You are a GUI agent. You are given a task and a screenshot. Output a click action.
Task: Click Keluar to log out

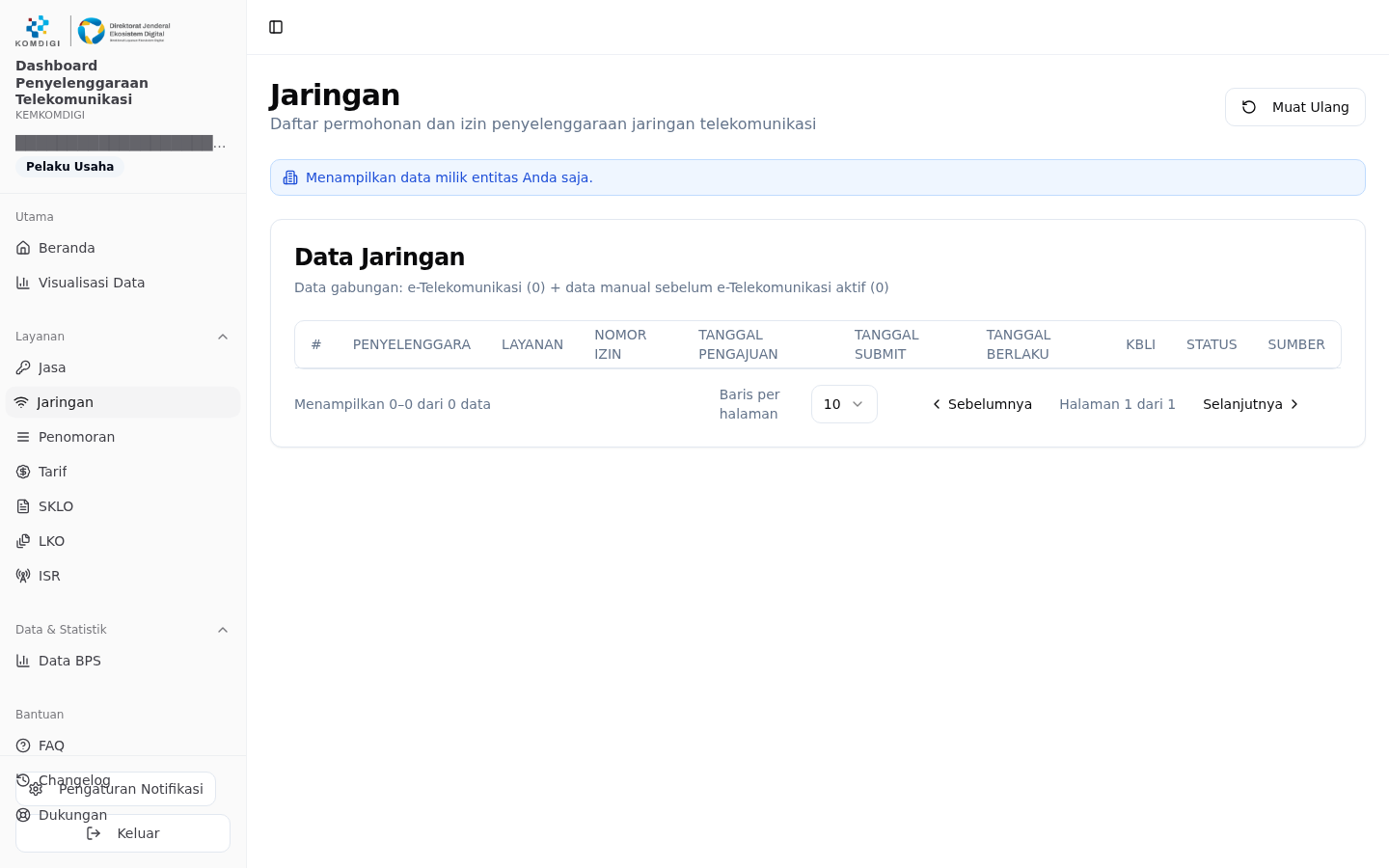123,833
